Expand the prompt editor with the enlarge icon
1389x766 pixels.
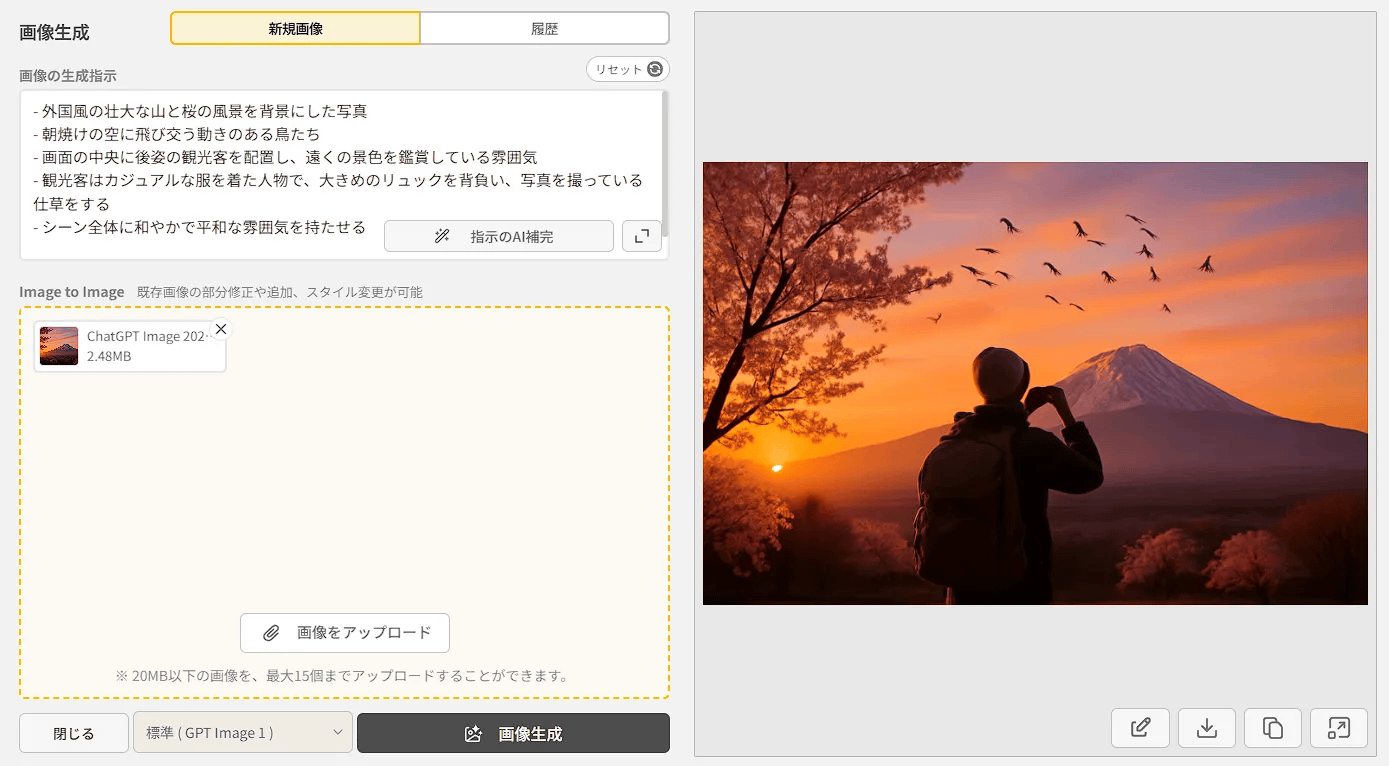coord(641,236)
